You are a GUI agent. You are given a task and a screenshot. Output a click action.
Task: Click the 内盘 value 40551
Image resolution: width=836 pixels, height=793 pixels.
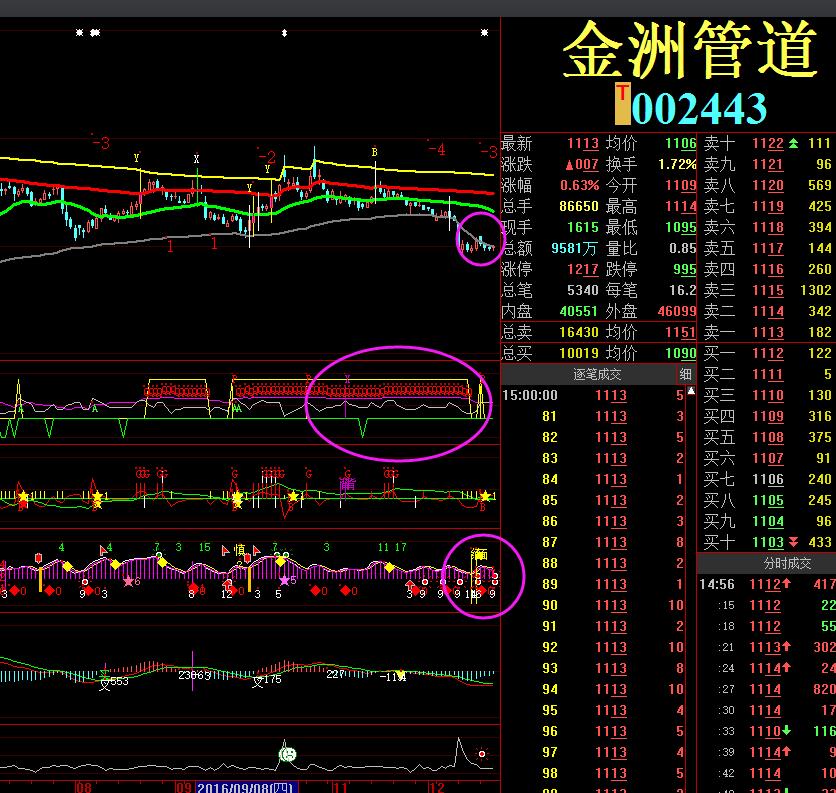[x=580, y=311]
